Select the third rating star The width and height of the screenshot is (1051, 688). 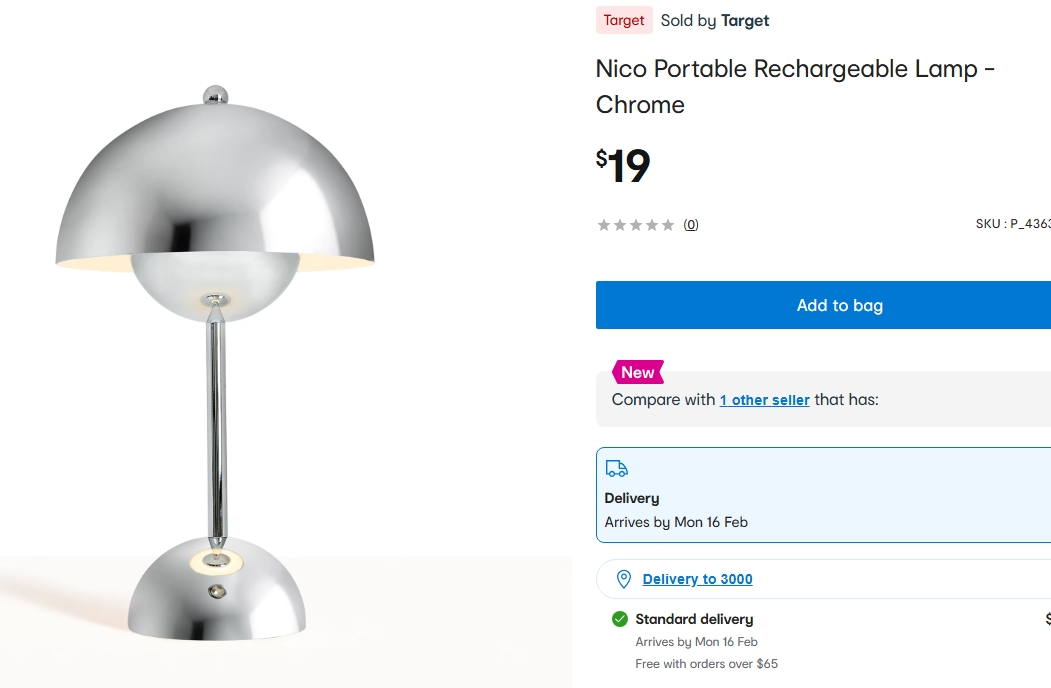coord(636,225)
